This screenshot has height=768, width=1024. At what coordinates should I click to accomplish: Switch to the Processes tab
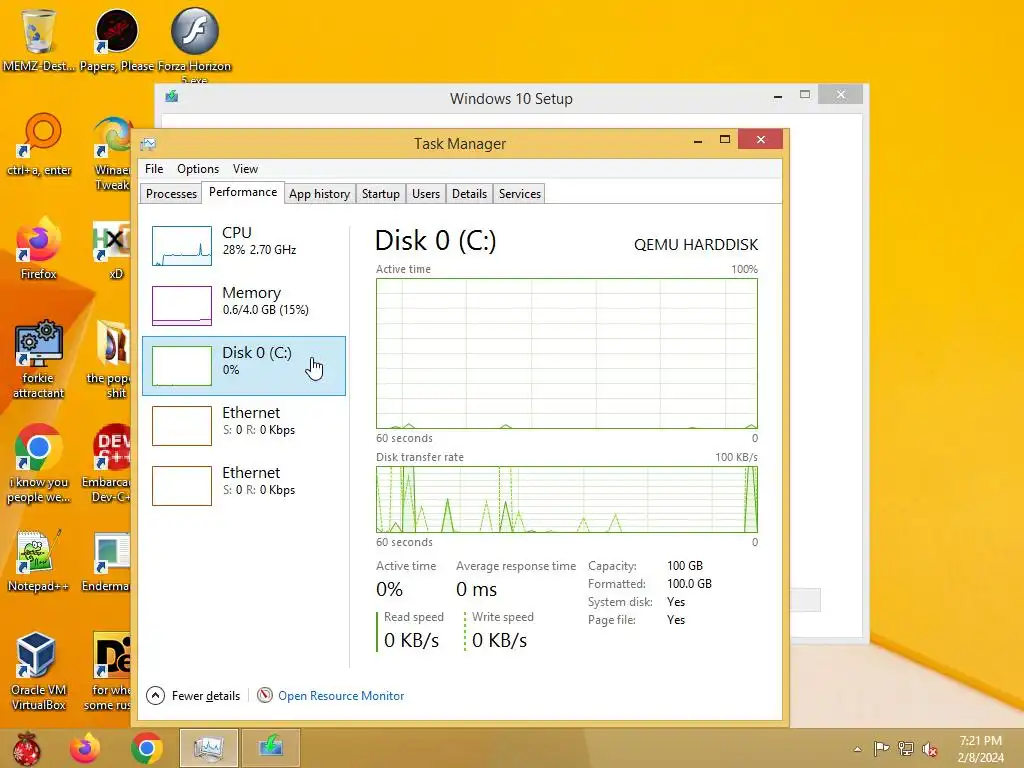[171, 194]
